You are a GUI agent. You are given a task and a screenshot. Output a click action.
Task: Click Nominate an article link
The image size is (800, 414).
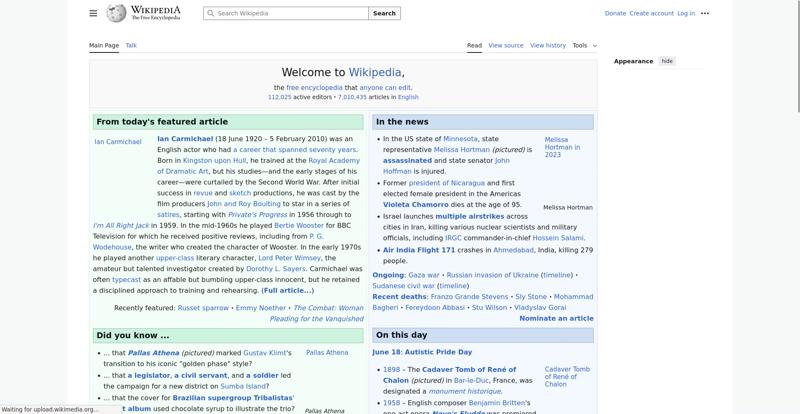pos(556,319)
